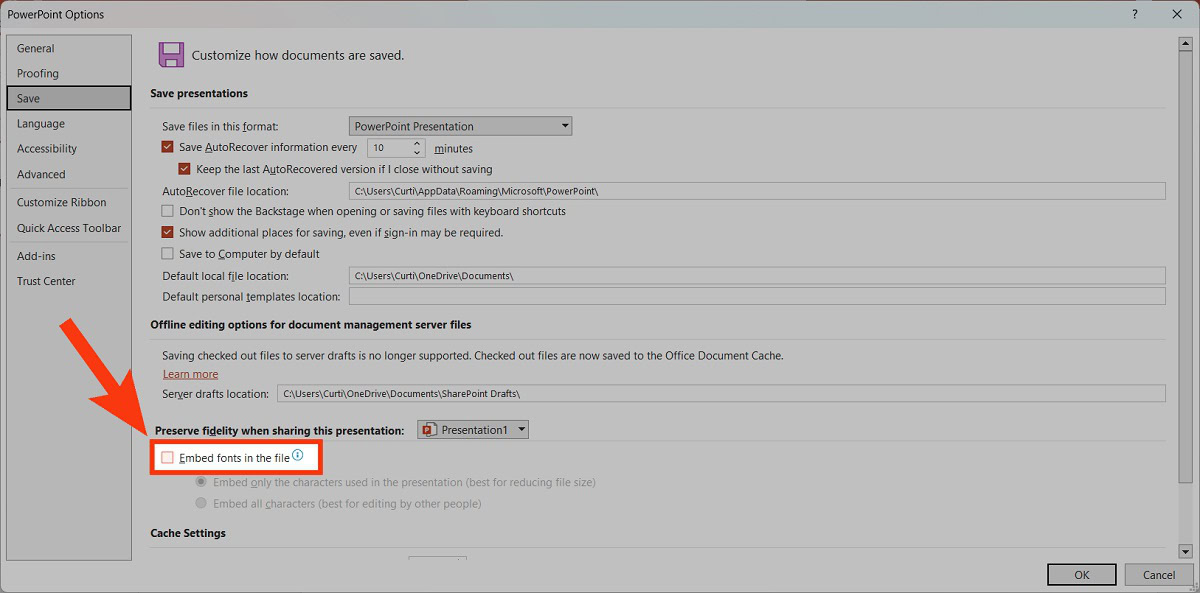Close the PowerPoint Options dialog

click(x=1176, y=14)
